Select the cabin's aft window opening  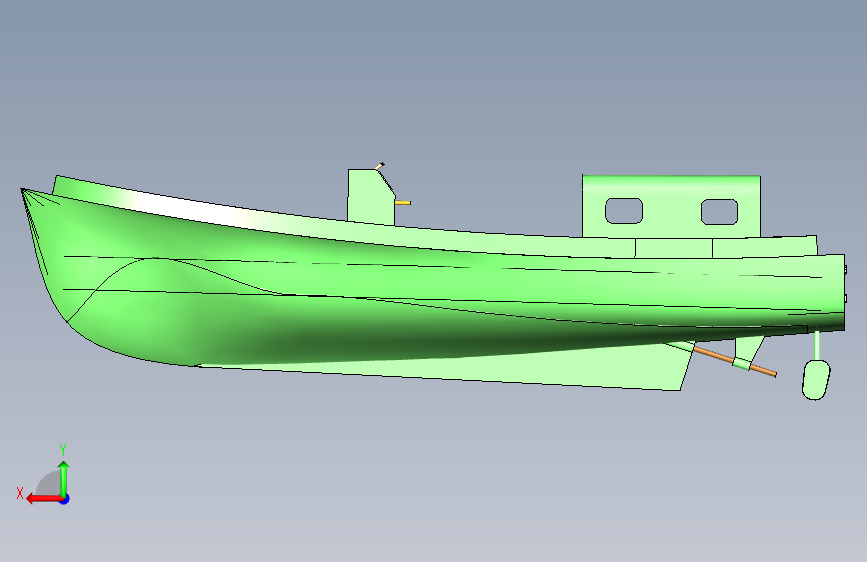[x=719, y=212]
